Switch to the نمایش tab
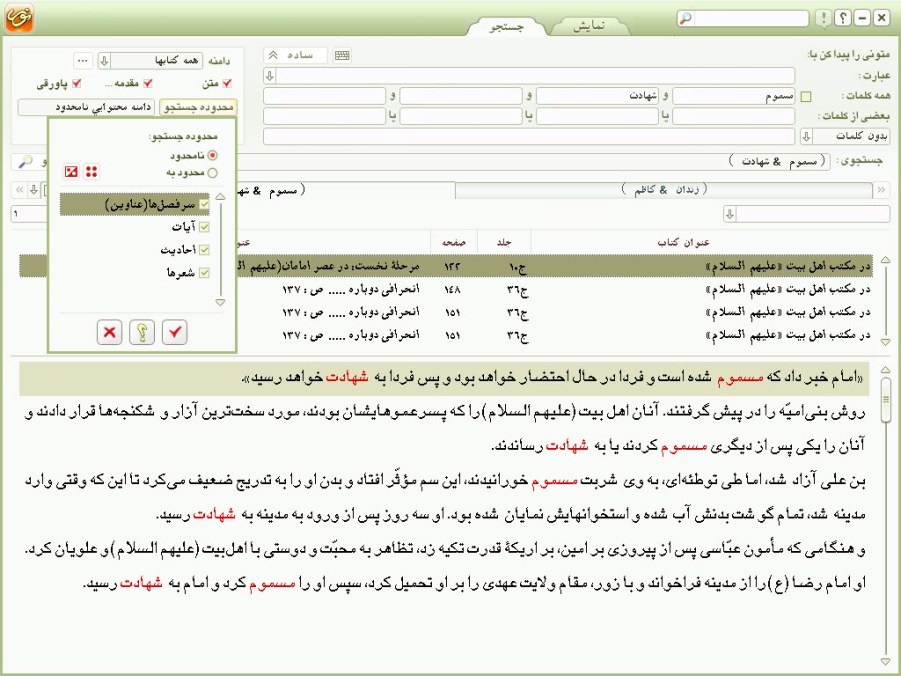 [x=589, y=26]
